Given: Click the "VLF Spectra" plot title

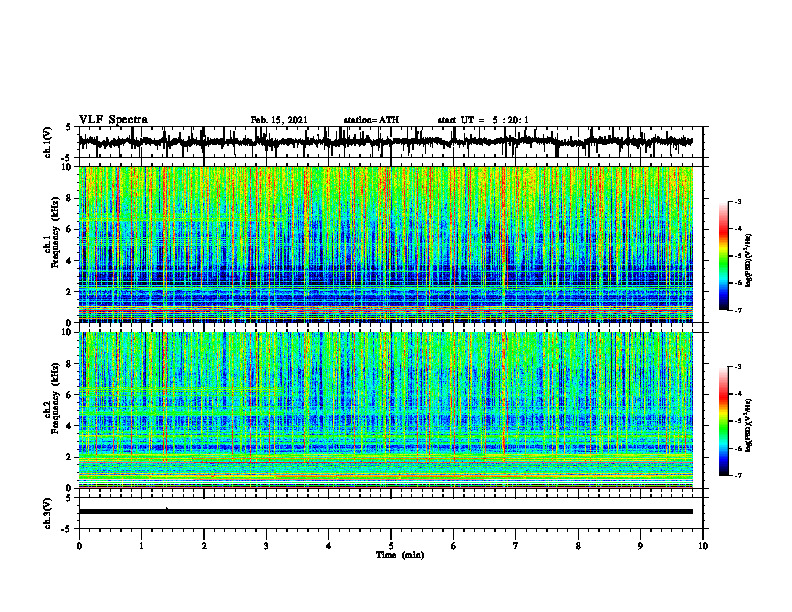Looking at the screenshot, I should coord(113,120).
